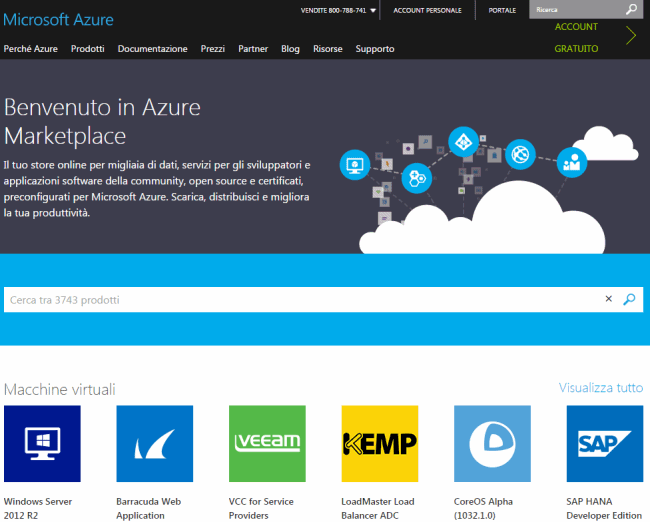Click the Veeam VCC tile icon
Screen dimensions: 650x522
coord(267,444)
